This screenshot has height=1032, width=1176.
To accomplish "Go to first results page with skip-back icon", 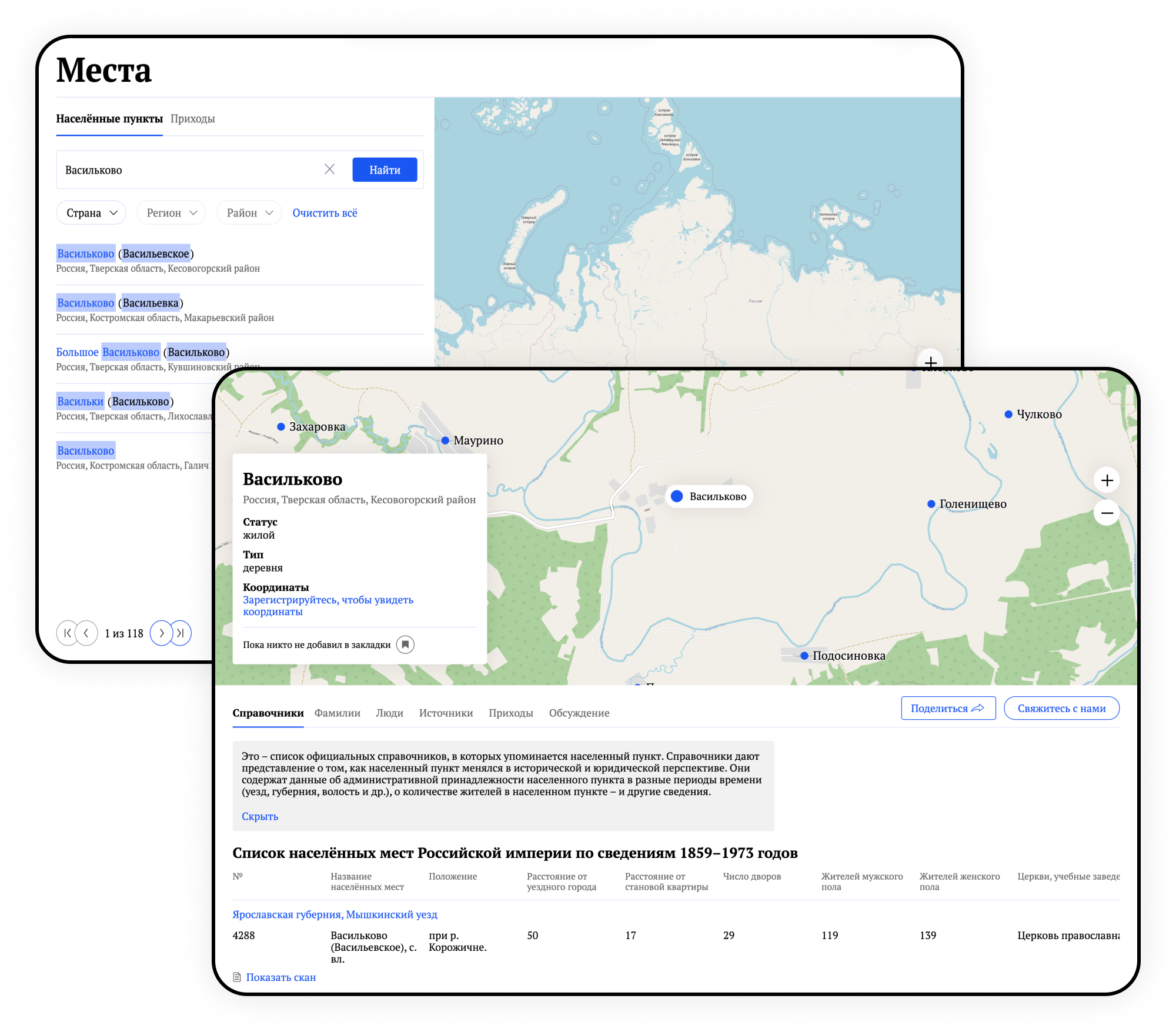I will pyautogui.click(x=68, y=633).
